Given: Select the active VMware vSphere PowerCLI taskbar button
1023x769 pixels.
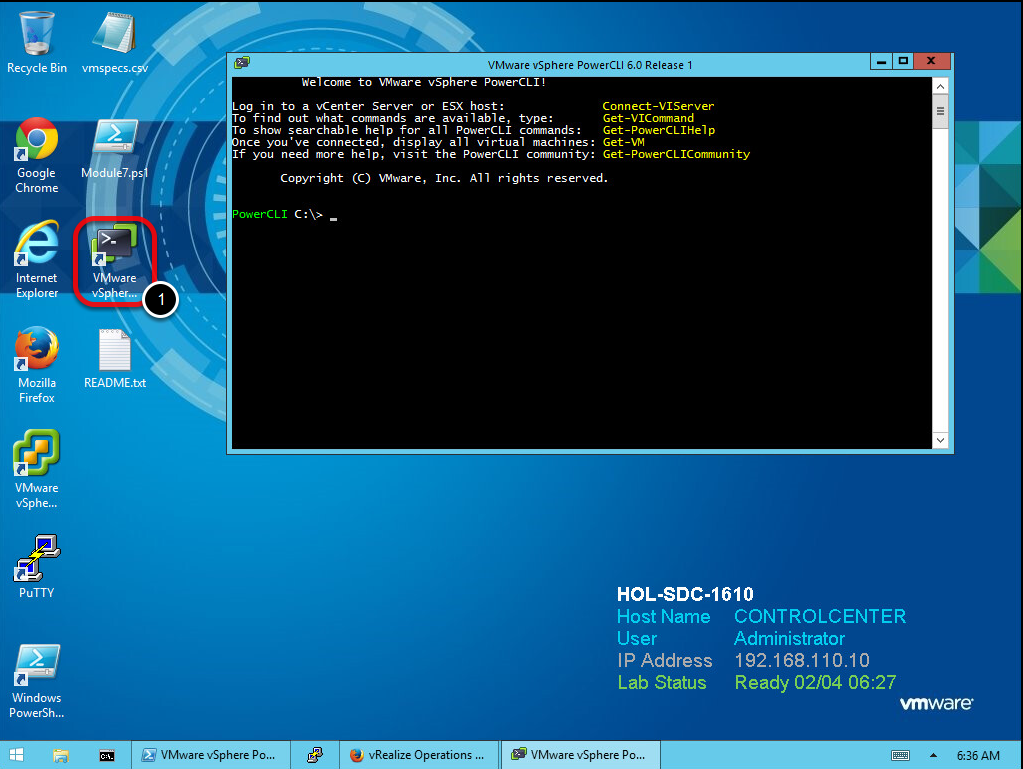Looking at the screenshot, I should click(581, 755).
